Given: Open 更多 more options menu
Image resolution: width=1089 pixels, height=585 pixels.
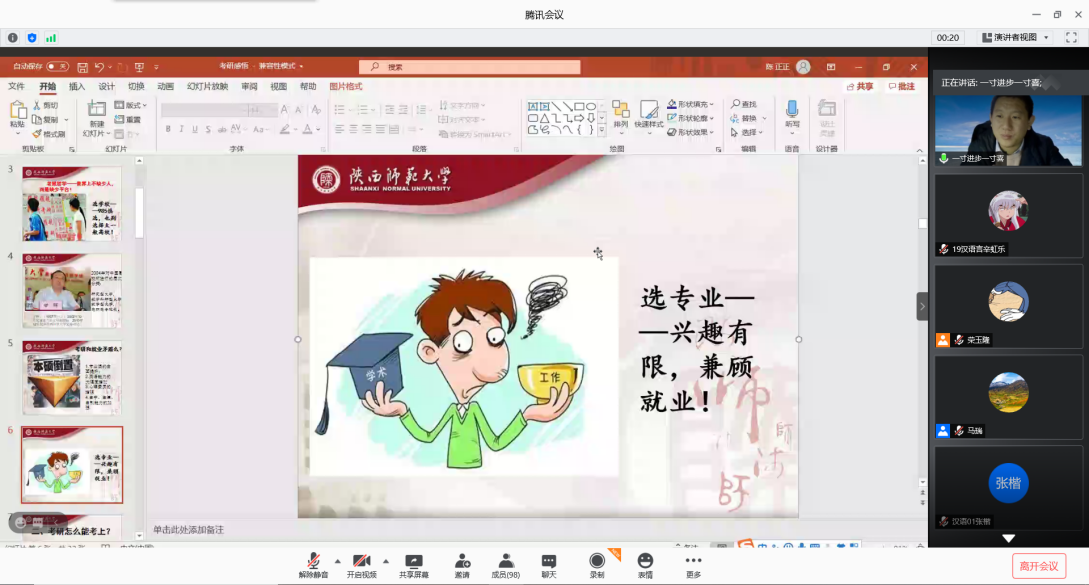Looking at the screenshot, I should 693,563.
